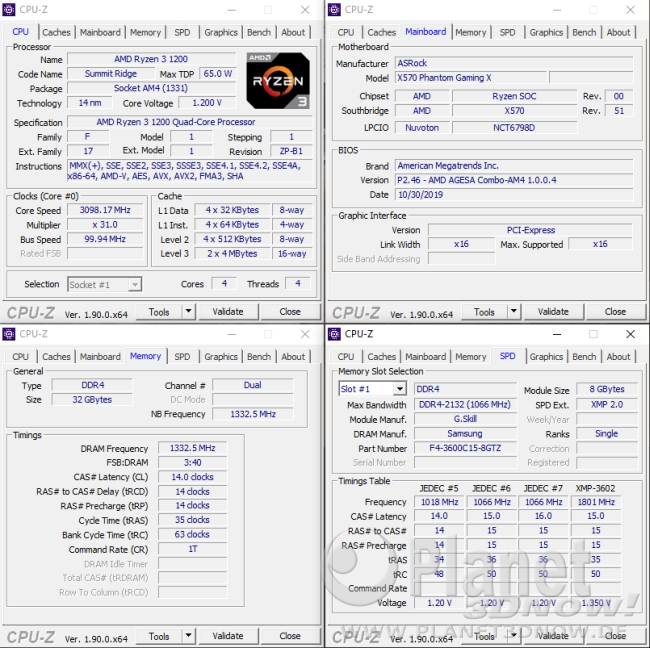Image resolution: width=650 pixels, height=648 pixels.
Task: Click the '1801 MHz' XMP-3602 frequency cell
Action: click(x=596, y=502)
